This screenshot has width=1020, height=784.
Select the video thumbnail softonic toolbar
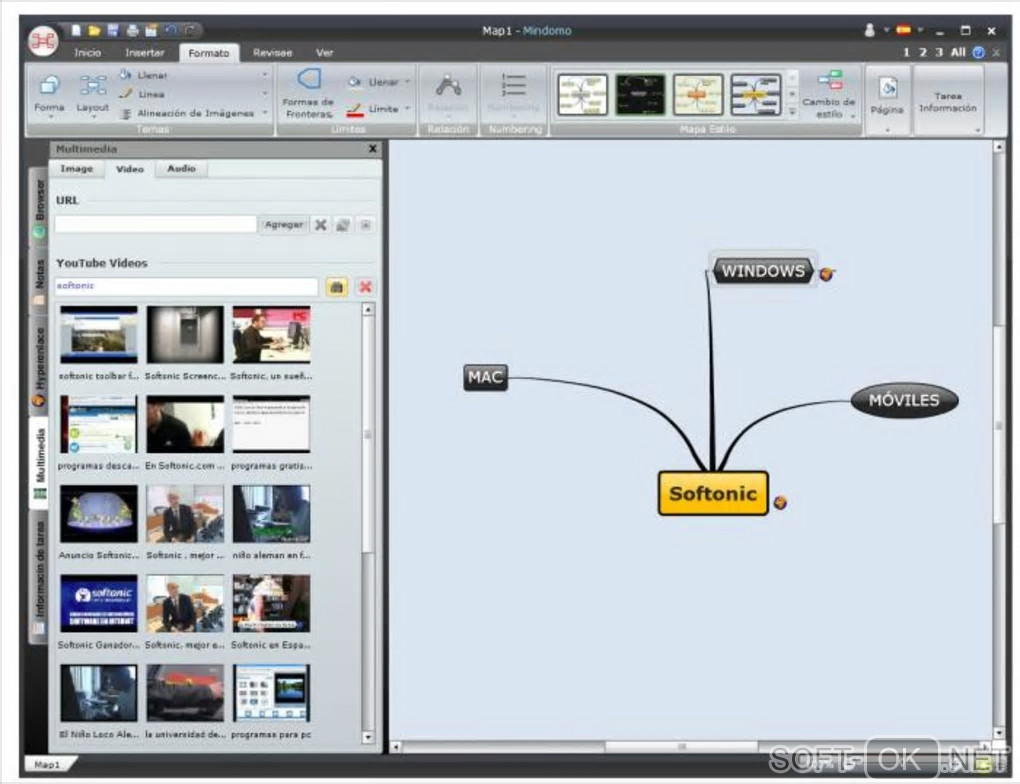click(x=99, y=334)
